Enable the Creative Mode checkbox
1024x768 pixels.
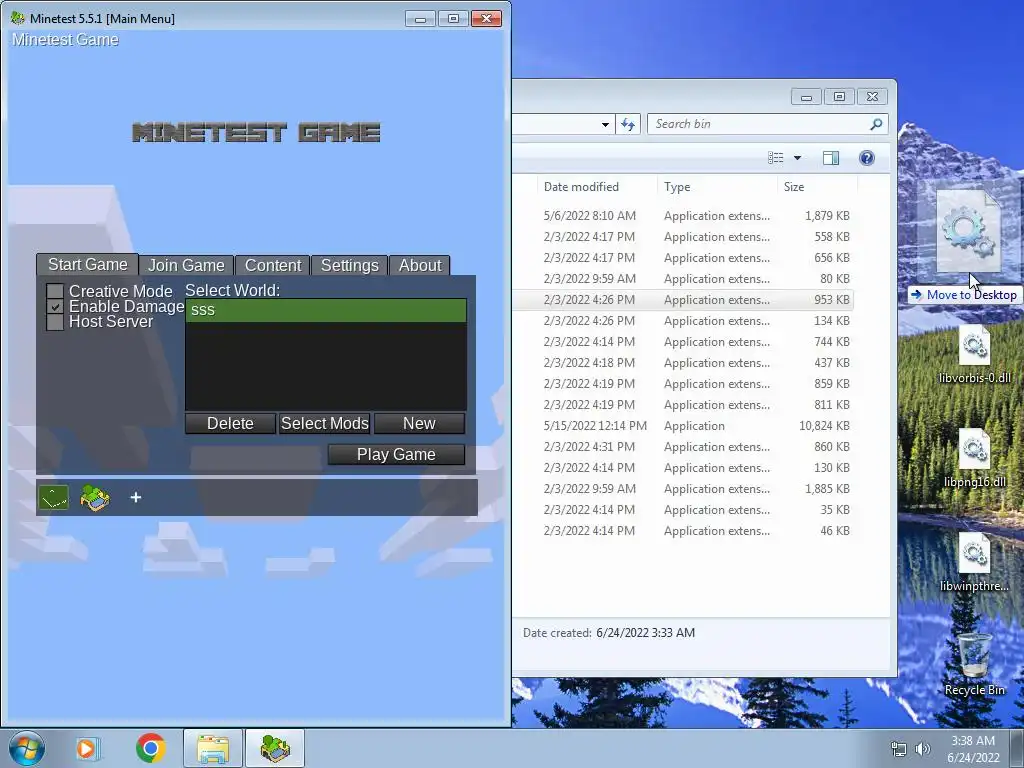pyautogui.click(x=55, y=291)
